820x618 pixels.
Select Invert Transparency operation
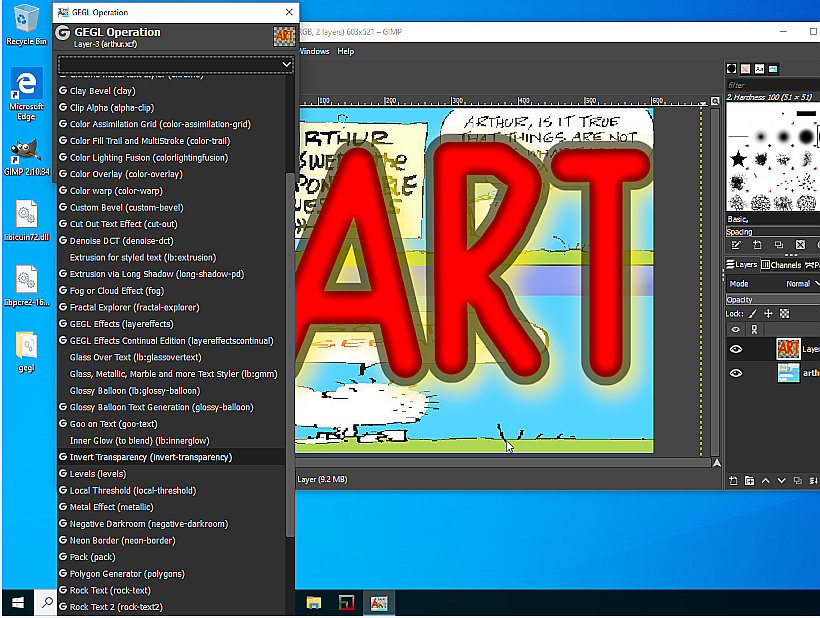tap(170, 457)
